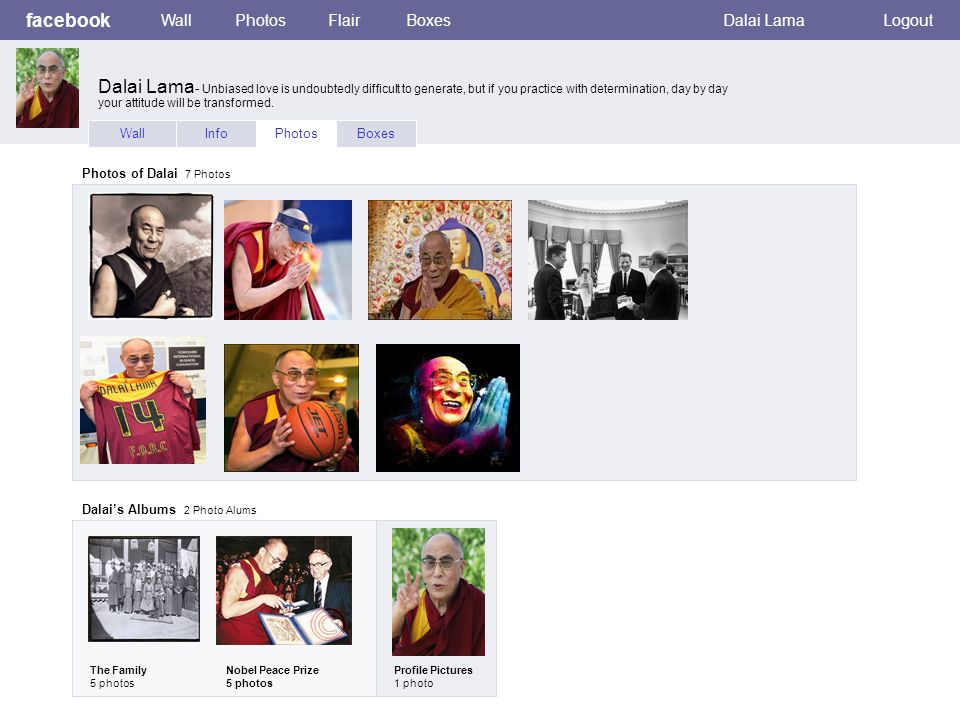Switch to the Wall profile tab

click(x=132, y=133)
